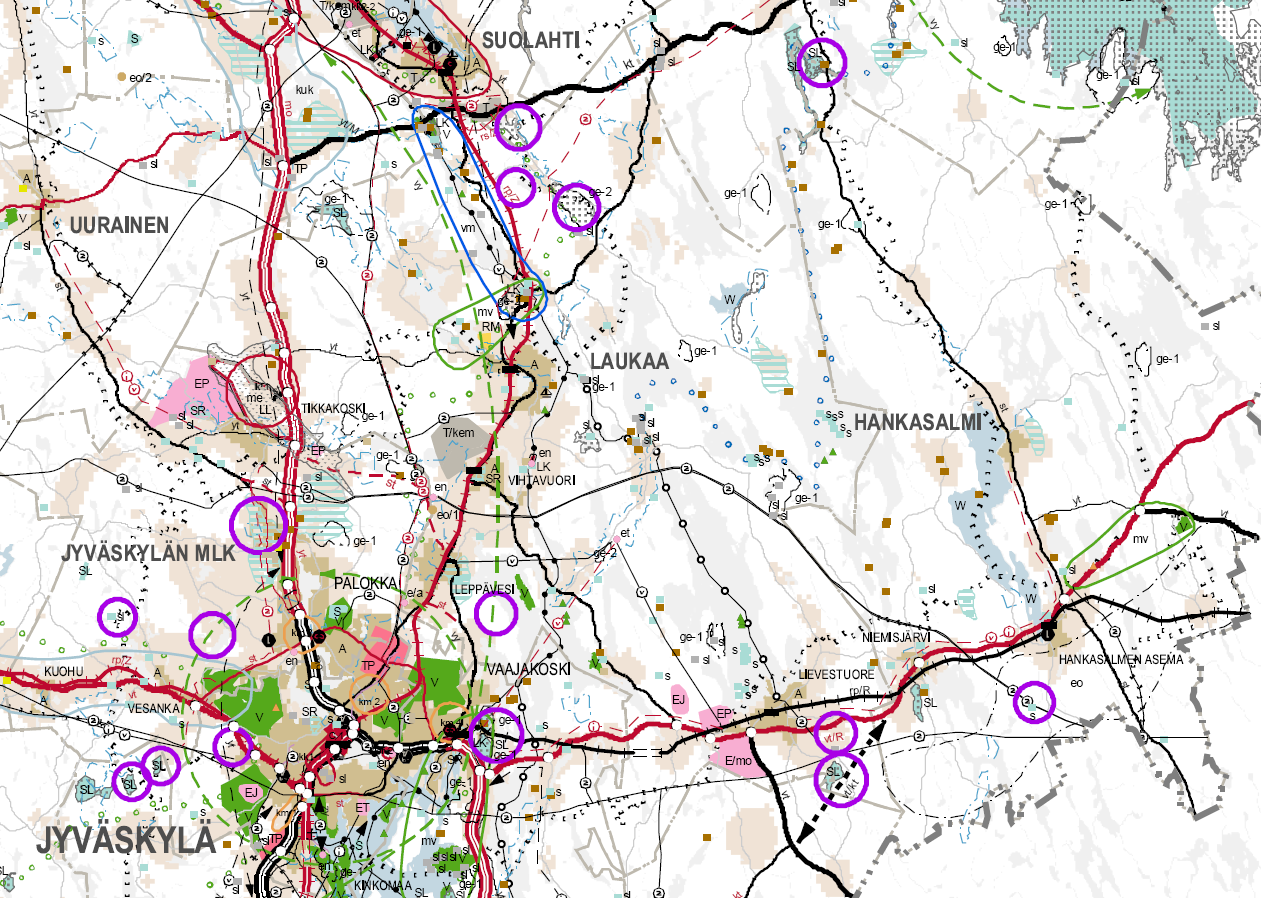Select the VIHTAVUORI place name

[x=543, y=480]
